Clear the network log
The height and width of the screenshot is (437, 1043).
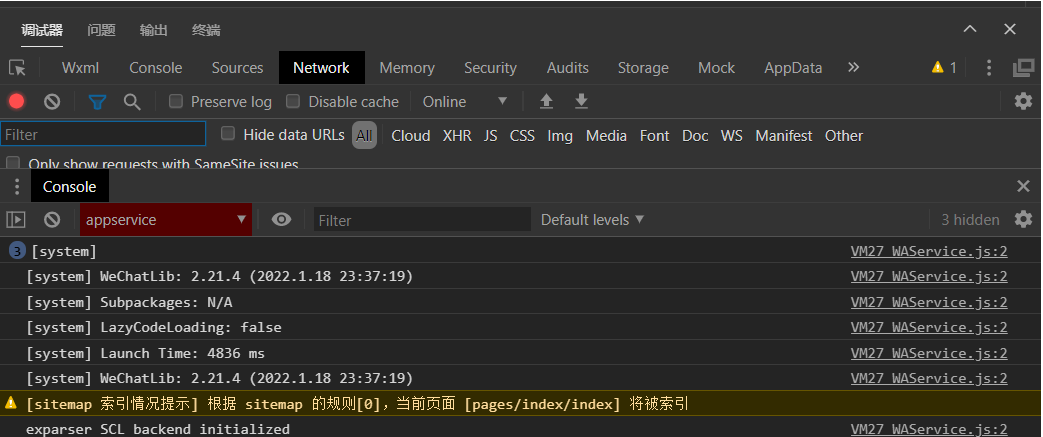click(52, 102)
